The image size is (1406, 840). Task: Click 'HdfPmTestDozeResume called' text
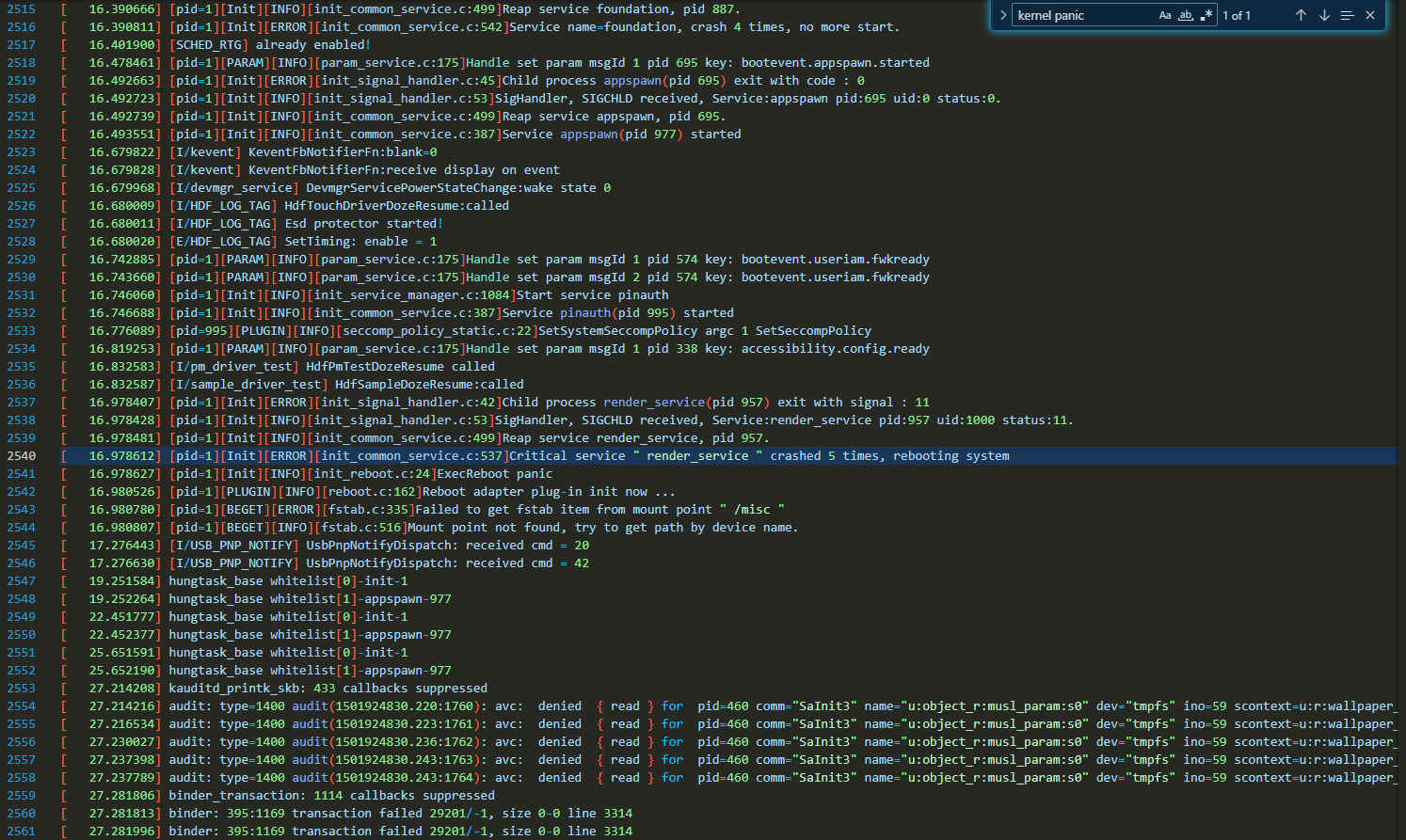coord(400,366)
